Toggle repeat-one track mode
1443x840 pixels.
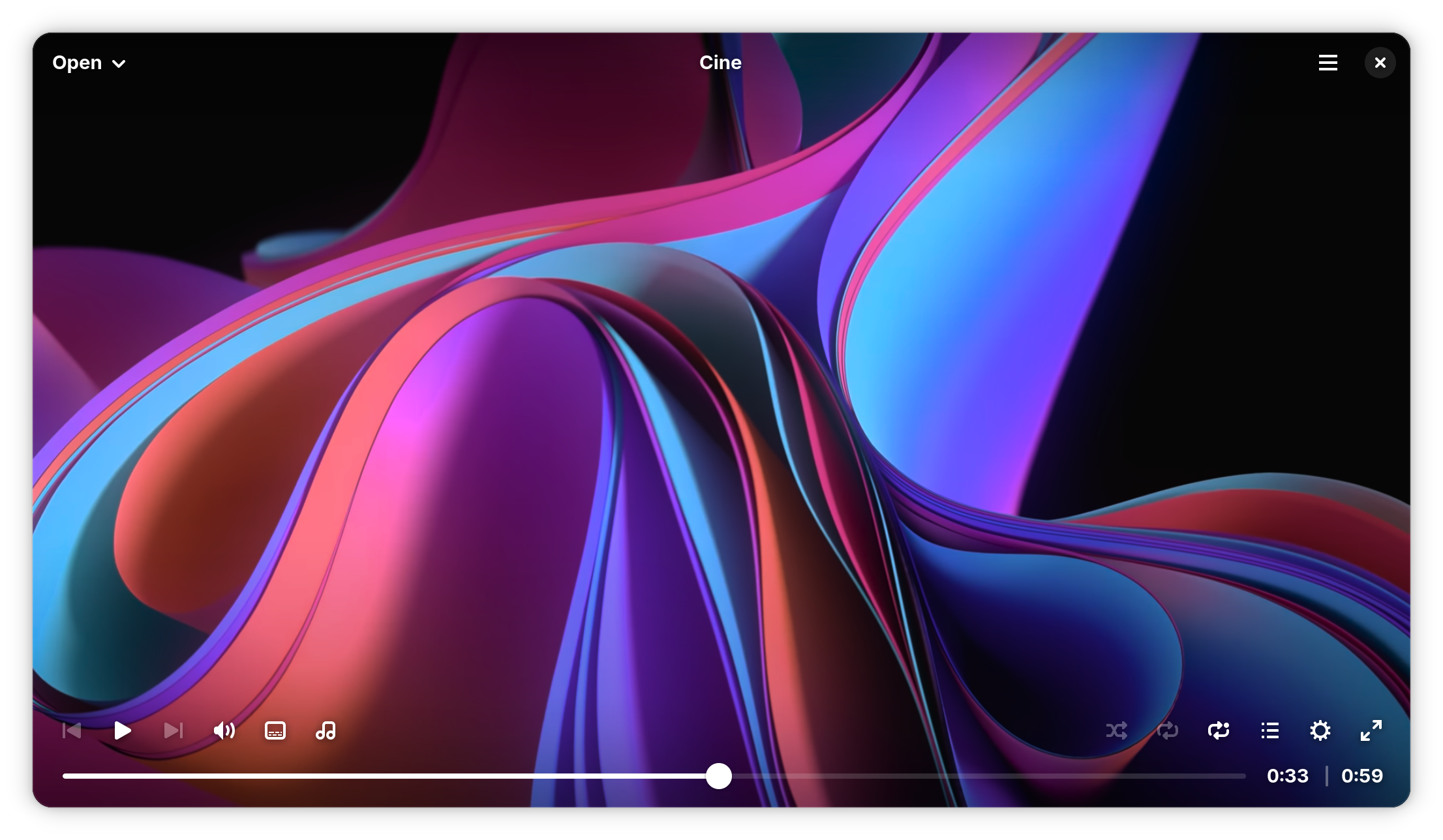click(1219, 730)
